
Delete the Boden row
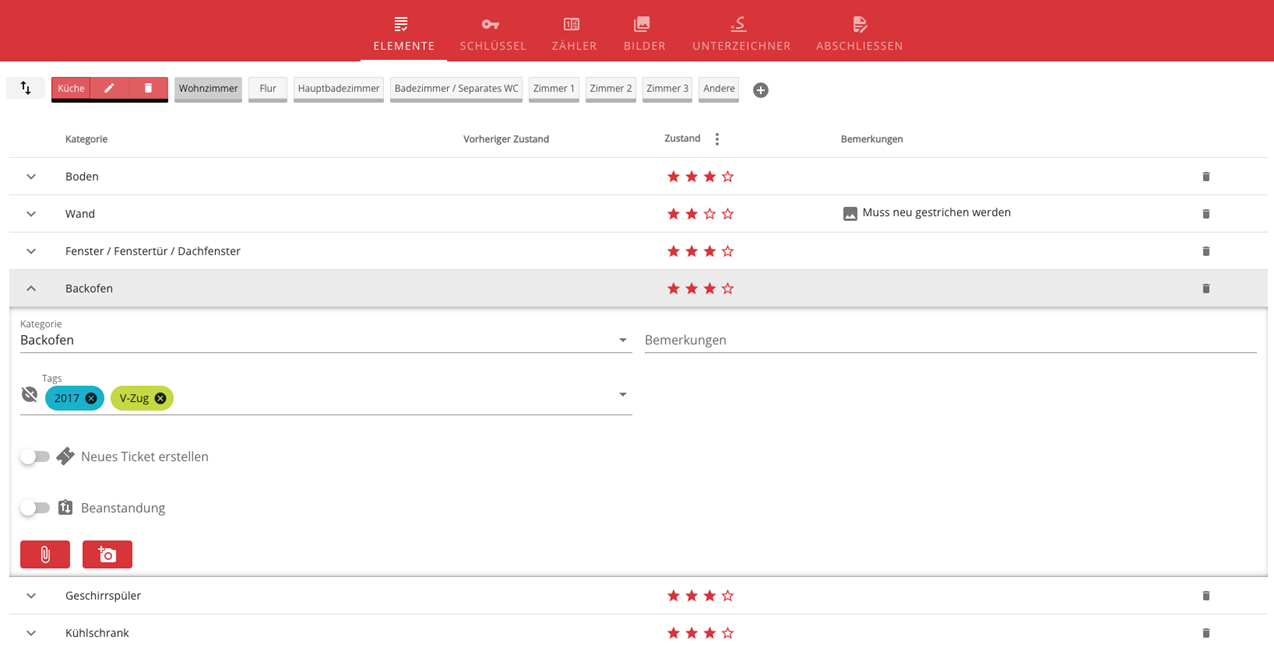coord(1206,177)
